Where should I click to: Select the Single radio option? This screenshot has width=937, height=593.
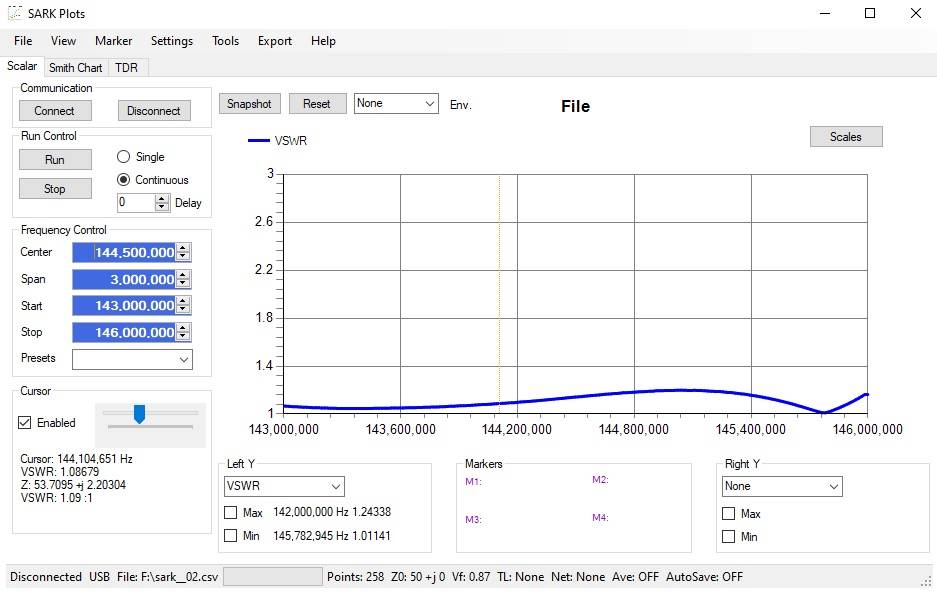pos(141,157)
